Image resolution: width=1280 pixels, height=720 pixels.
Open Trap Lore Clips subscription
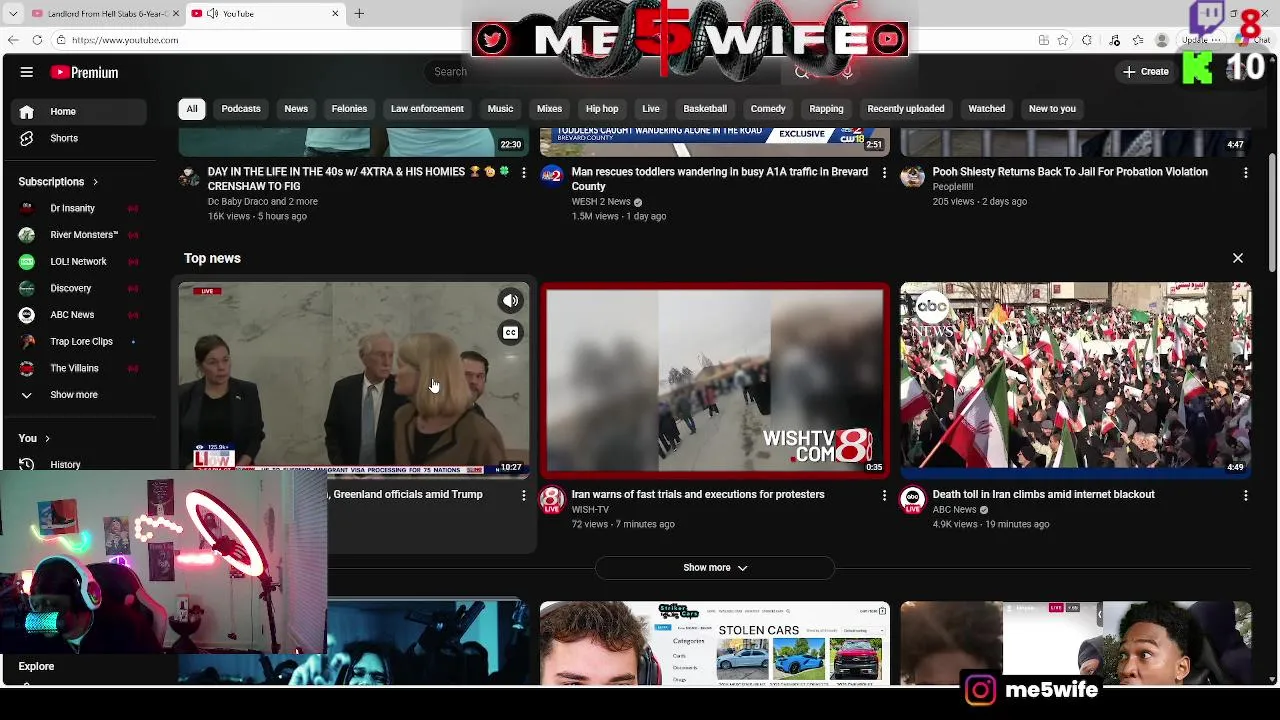[x=79, y=341]
